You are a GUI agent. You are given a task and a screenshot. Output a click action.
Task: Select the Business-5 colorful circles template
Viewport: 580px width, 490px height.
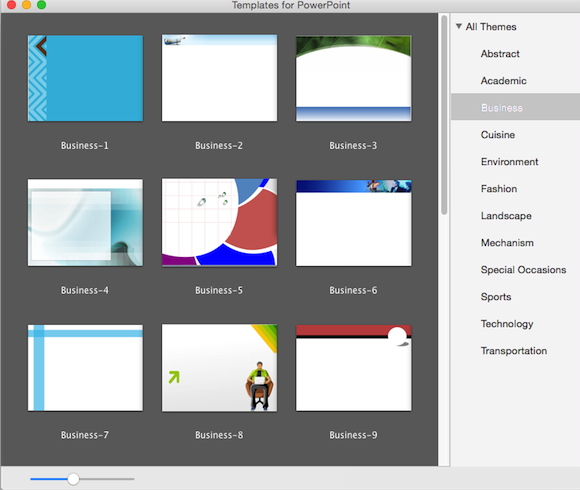click(x=219, y=223)
